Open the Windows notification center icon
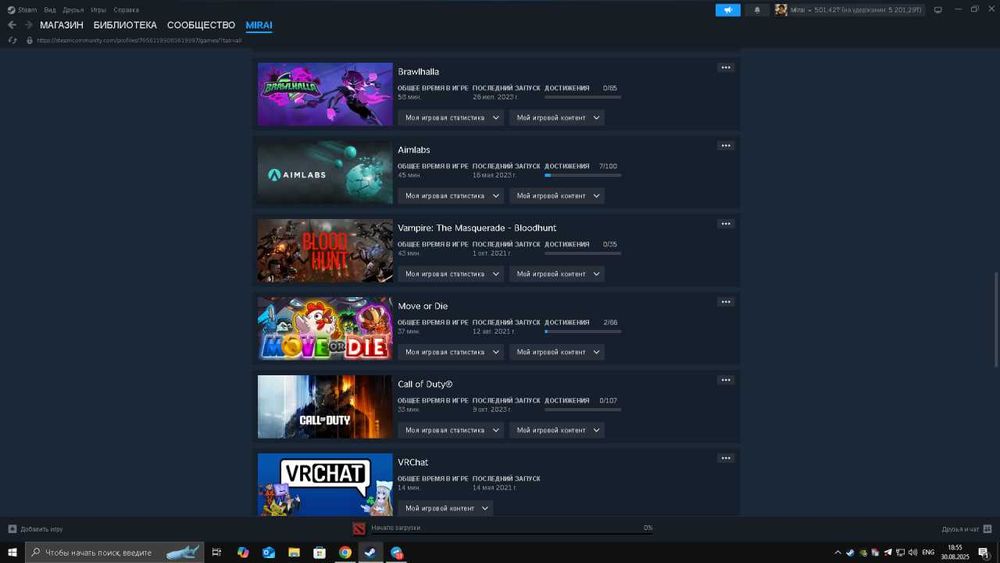 click(x=983, y=552)
